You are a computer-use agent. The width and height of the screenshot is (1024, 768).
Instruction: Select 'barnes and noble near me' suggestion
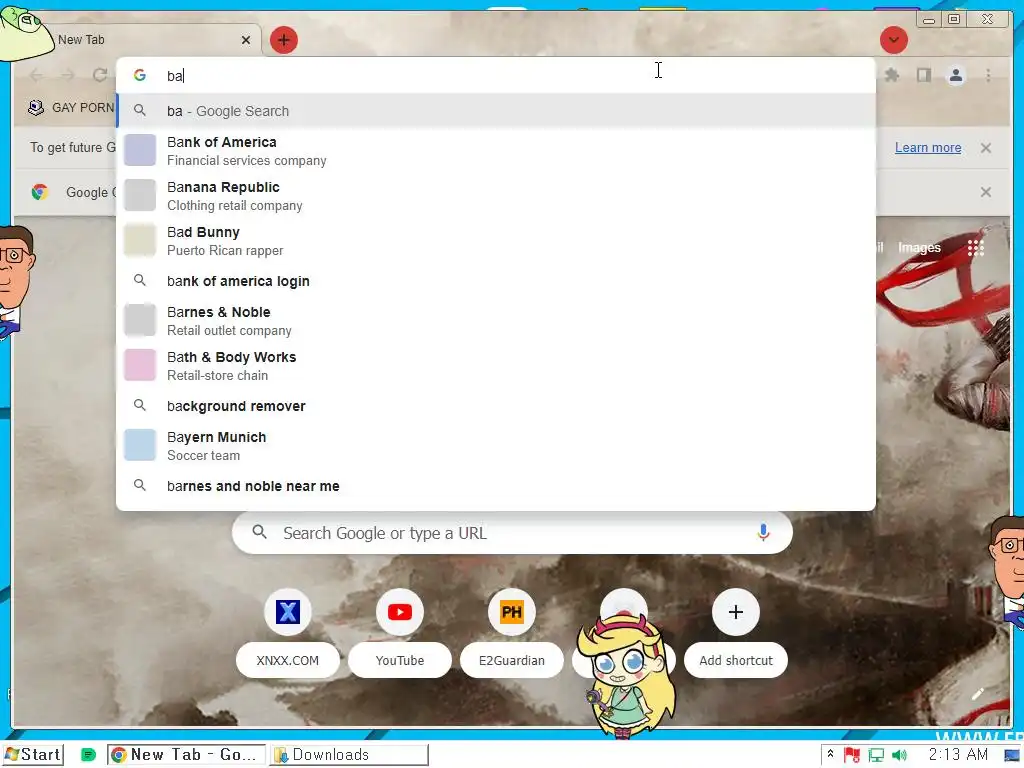pos(496,486)
